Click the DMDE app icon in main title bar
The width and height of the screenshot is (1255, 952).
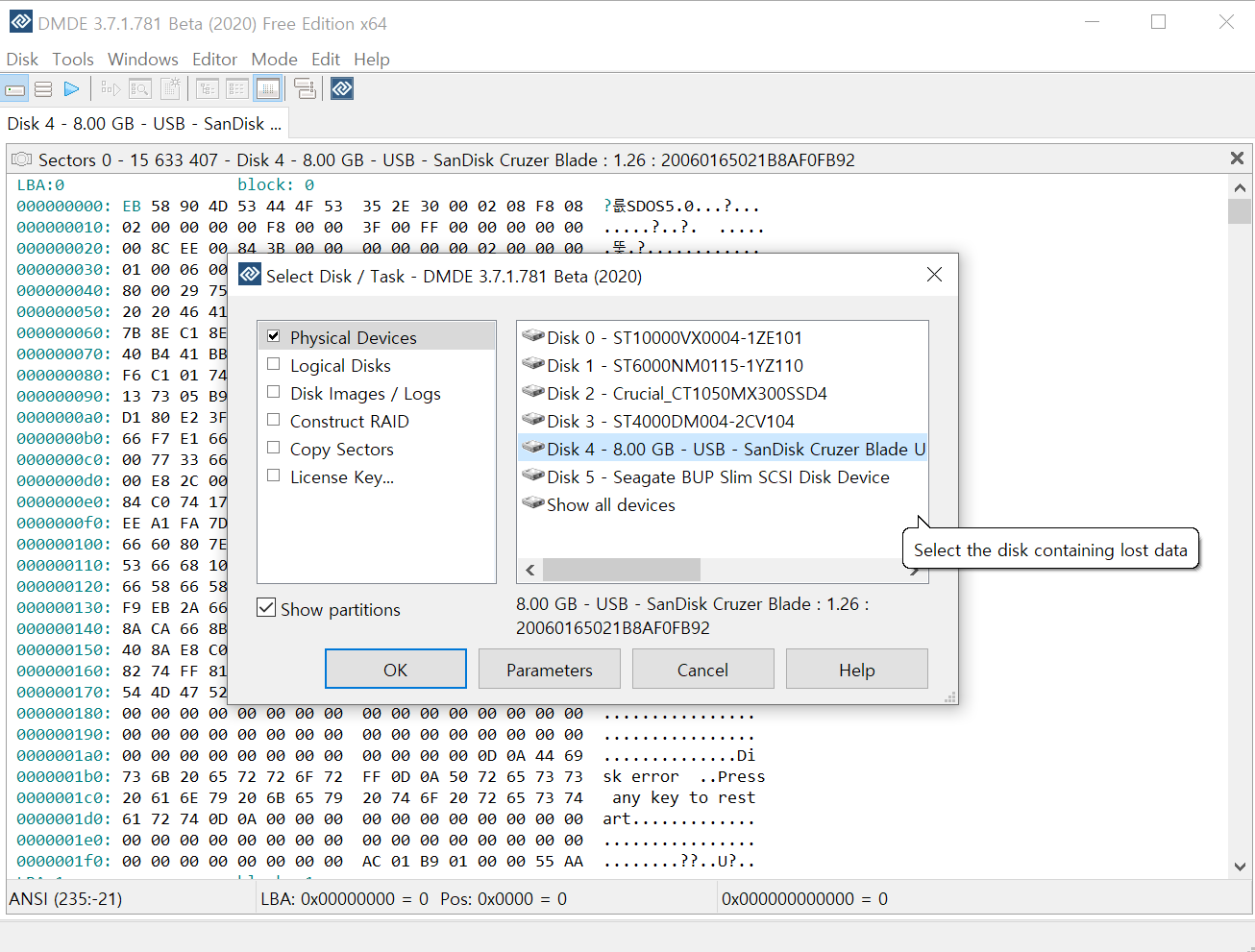point(21,21)
